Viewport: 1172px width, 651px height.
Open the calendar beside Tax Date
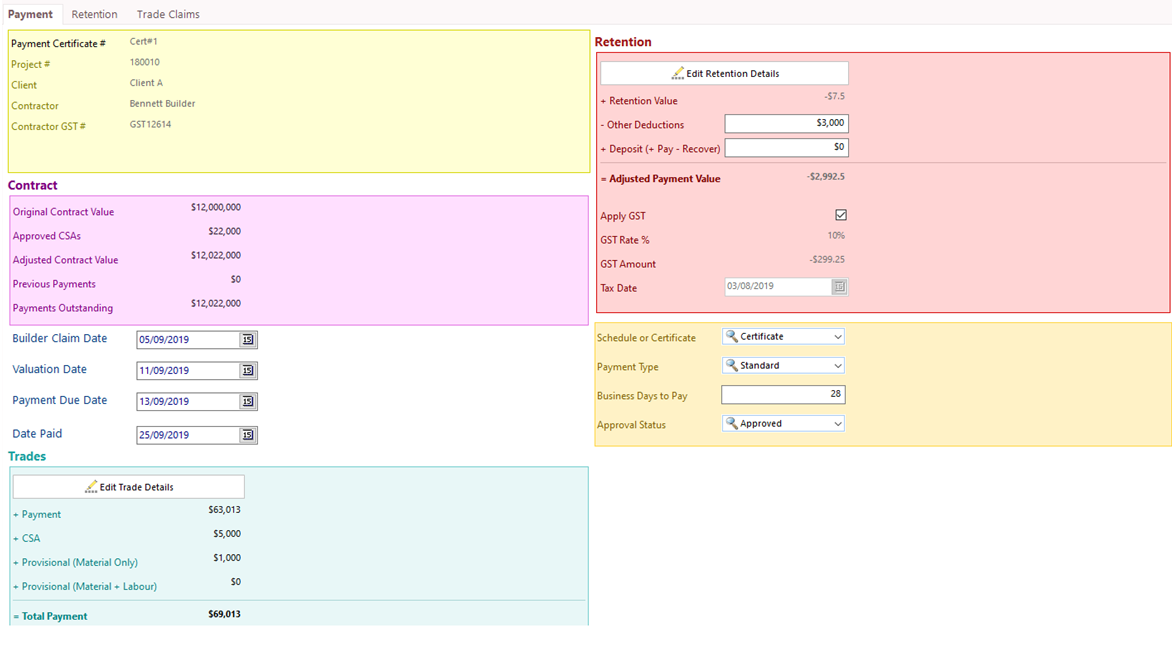click(x=838, y=287)
